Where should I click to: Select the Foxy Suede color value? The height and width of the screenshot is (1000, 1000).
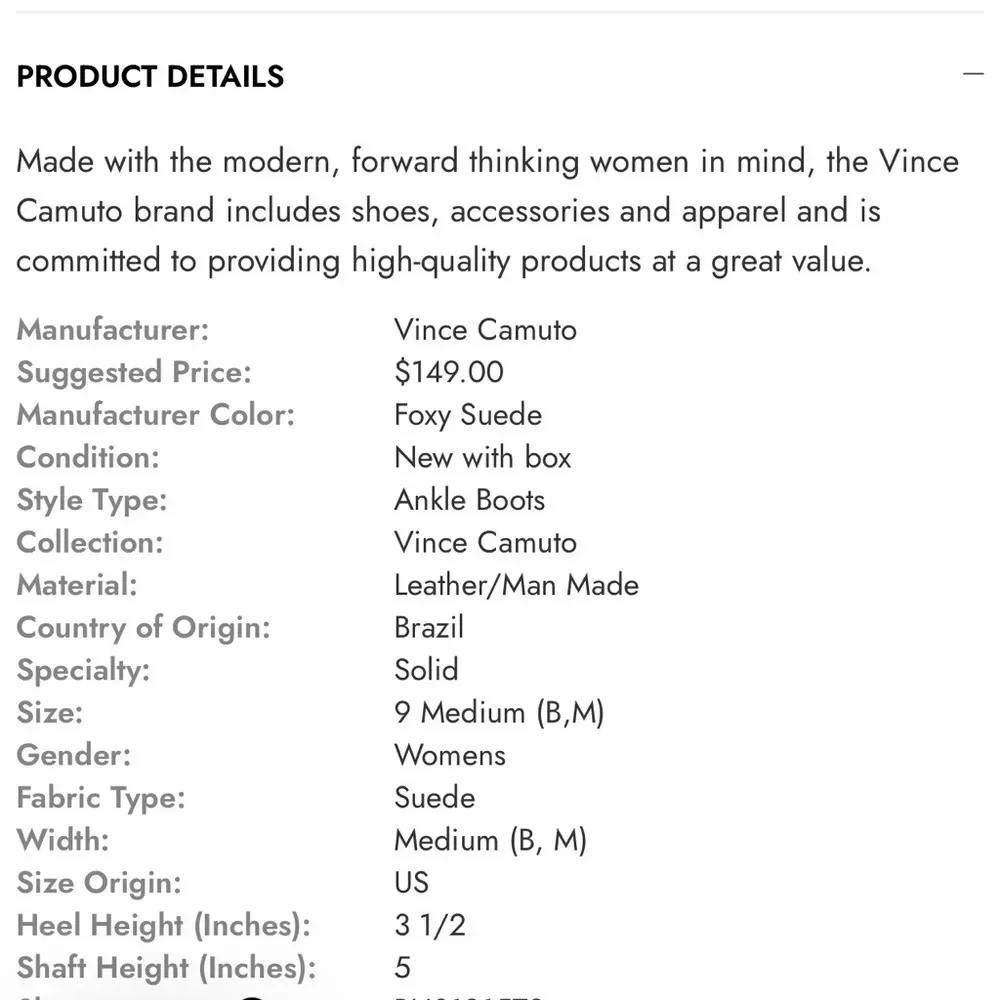pyautogui.click(x=468, y=415)
